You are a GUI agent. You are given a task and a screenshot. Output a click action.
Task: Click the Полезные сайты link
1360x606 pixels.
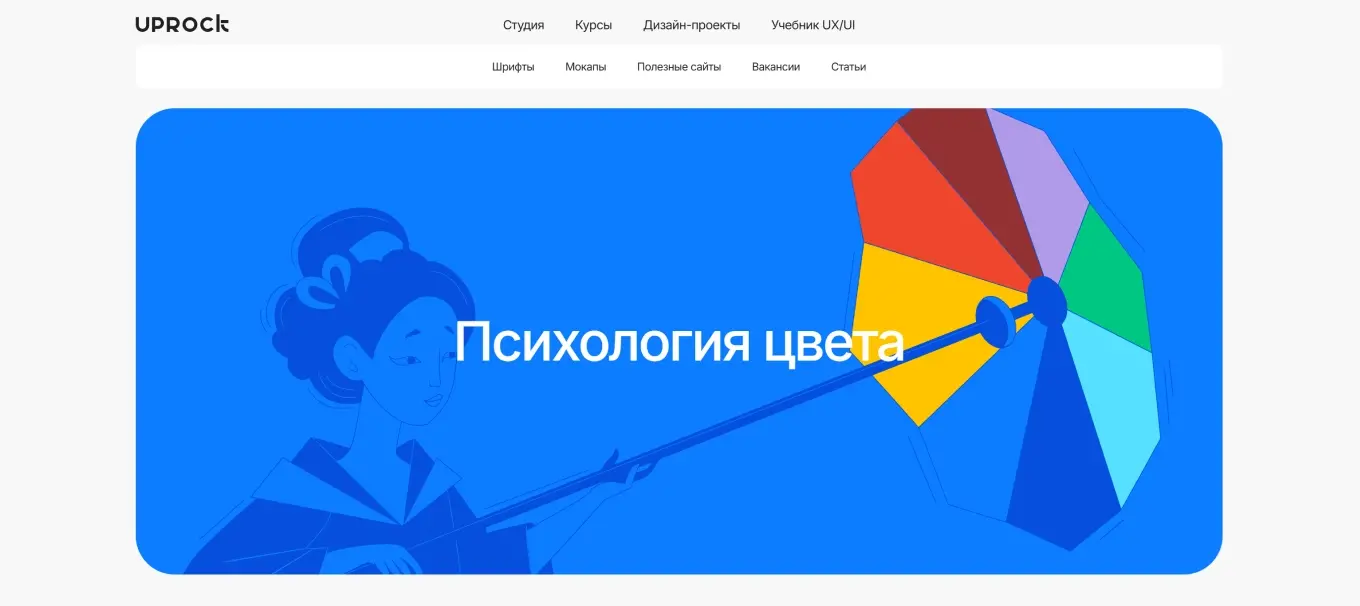[x=679, y=67]
